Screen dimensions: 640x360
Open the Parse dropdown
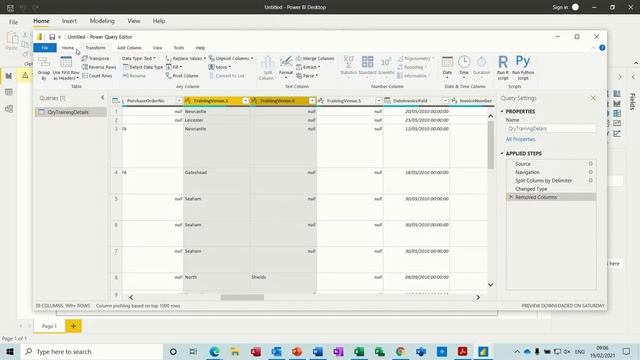(x=307, y=76)
